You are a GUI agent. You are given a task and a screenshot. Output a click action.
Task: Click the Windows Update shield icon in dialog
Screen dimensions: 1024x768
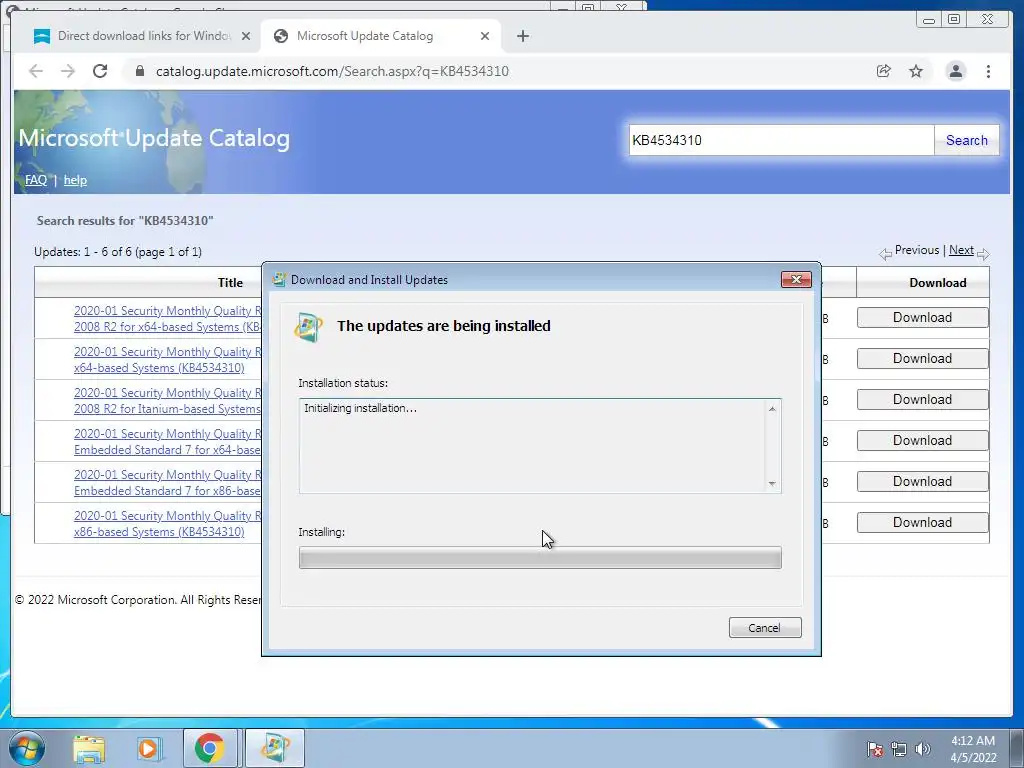pos(308,327)
